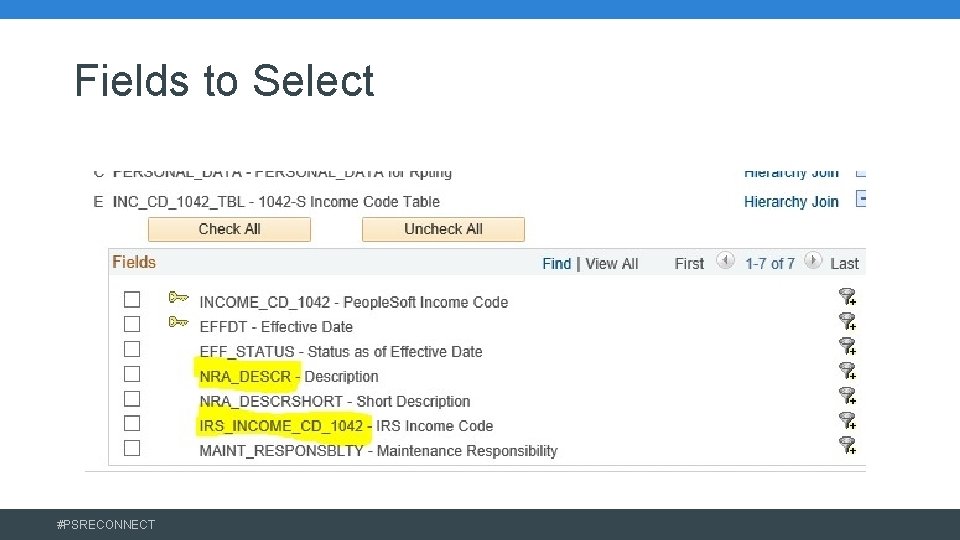960x540 pixels.
Task: Jump to Last page of fields
Action: coord(844,264)
